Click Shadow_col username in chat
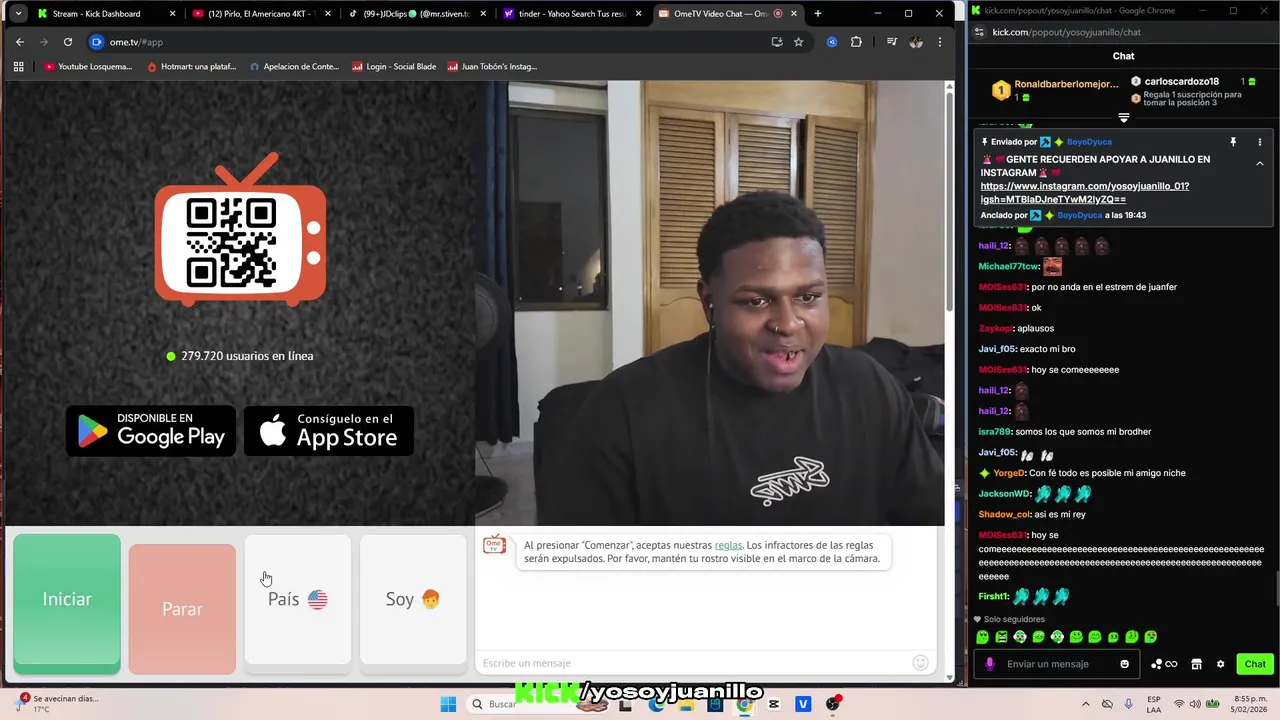Screen dimensions: 1280x720 1004,514
